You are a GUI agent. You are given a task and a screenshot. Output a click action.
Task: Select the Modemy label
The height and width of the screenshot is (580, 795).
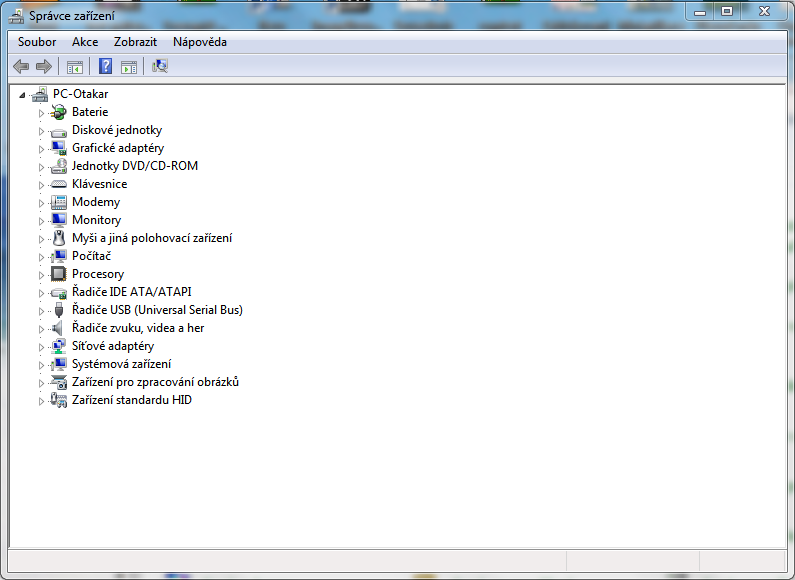pyautogui.click(x=96, y=202)
